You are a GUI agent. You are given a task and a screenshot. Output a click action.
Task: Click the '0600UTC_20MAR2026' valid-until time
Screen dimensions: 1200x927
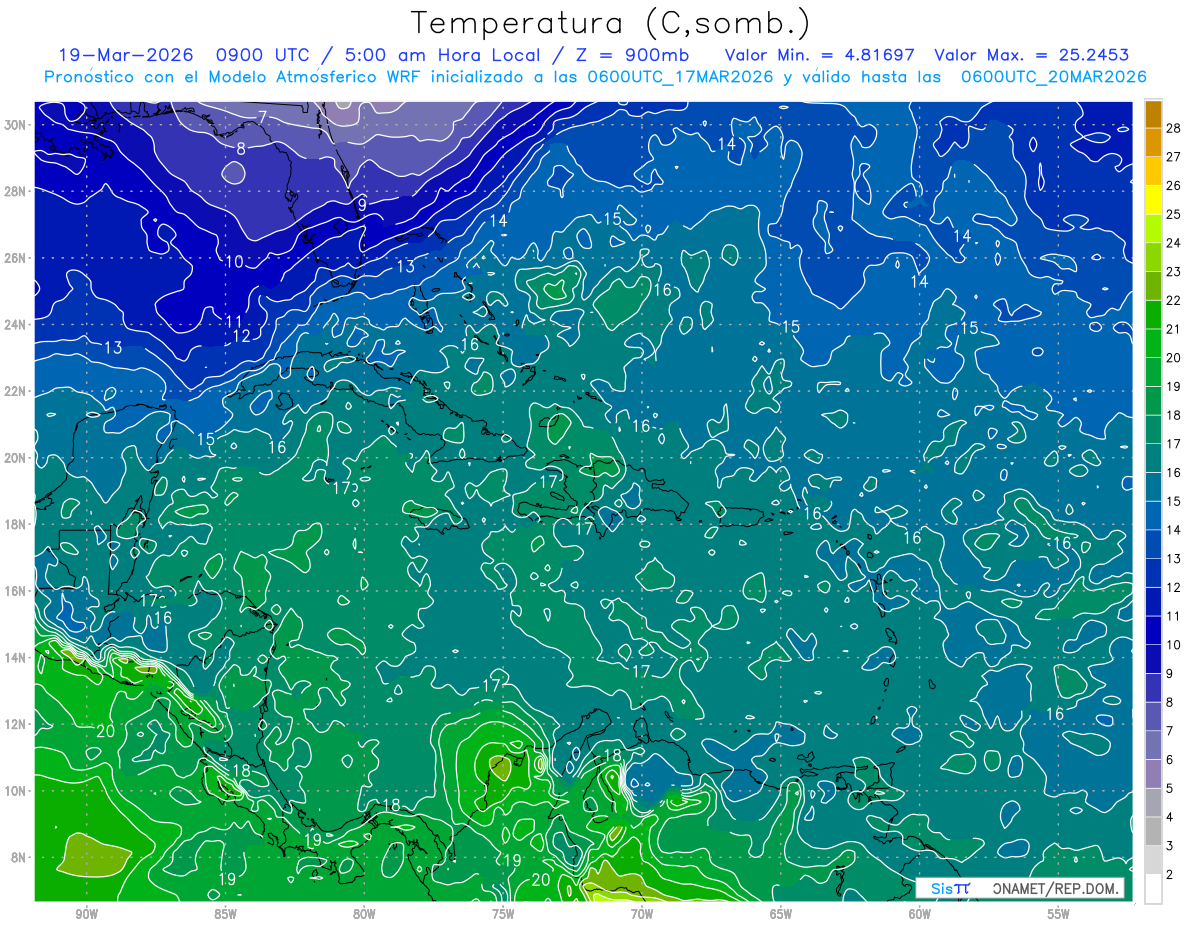(x=1053, y=76)
